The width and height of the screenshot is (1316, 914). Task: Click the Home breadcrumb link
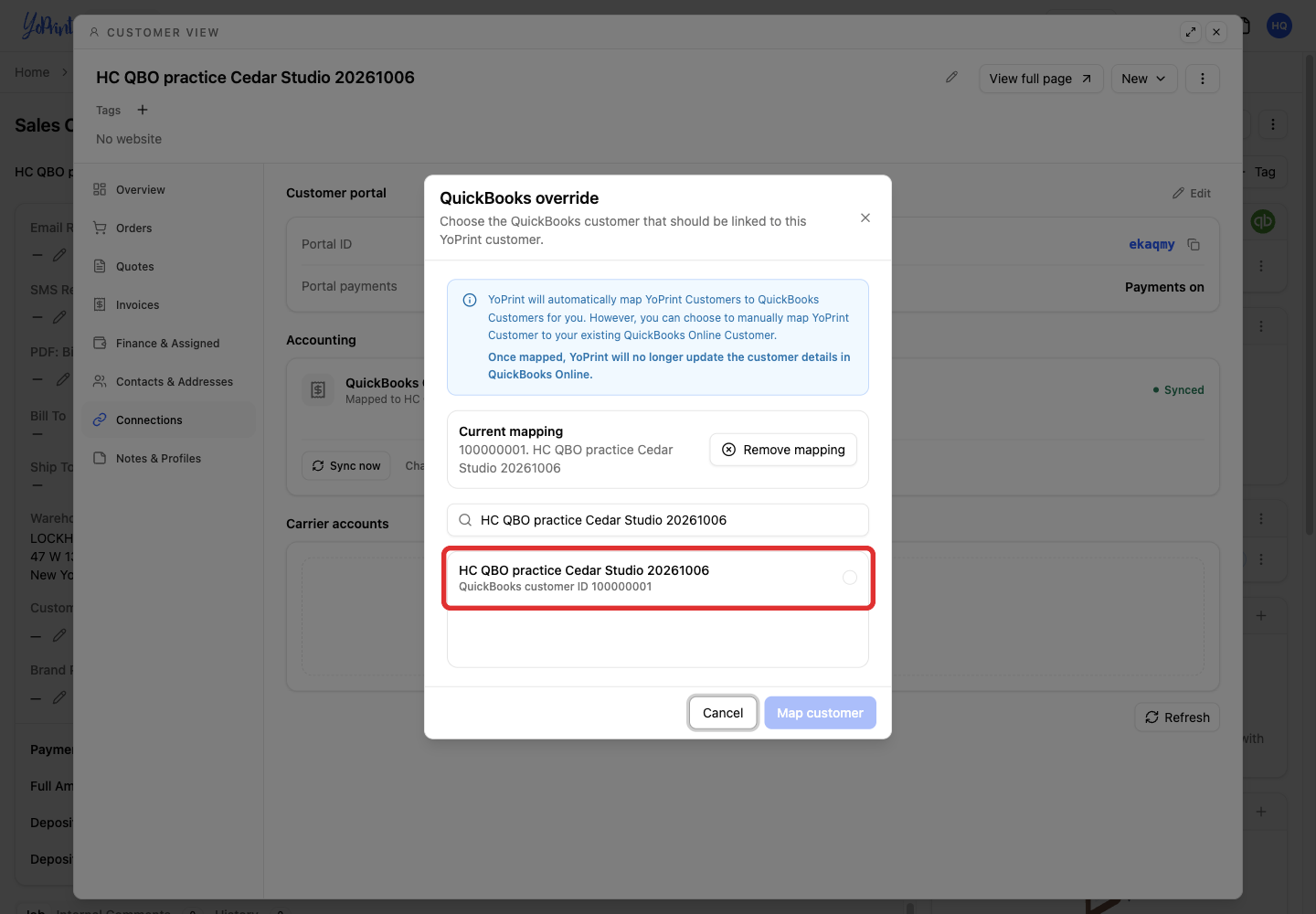(32, 72)
